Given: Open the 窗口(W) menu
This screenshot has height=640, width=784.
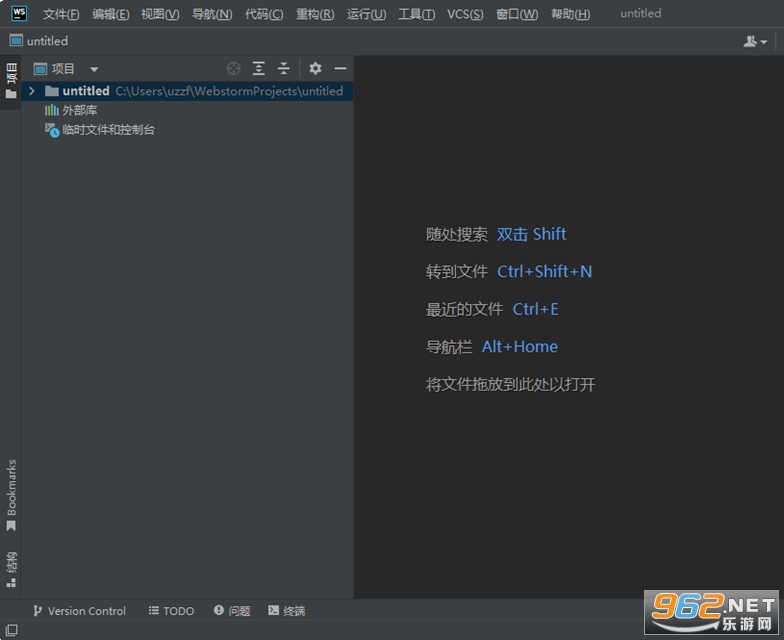Looking at the screenshot, I should click(517, 14).
